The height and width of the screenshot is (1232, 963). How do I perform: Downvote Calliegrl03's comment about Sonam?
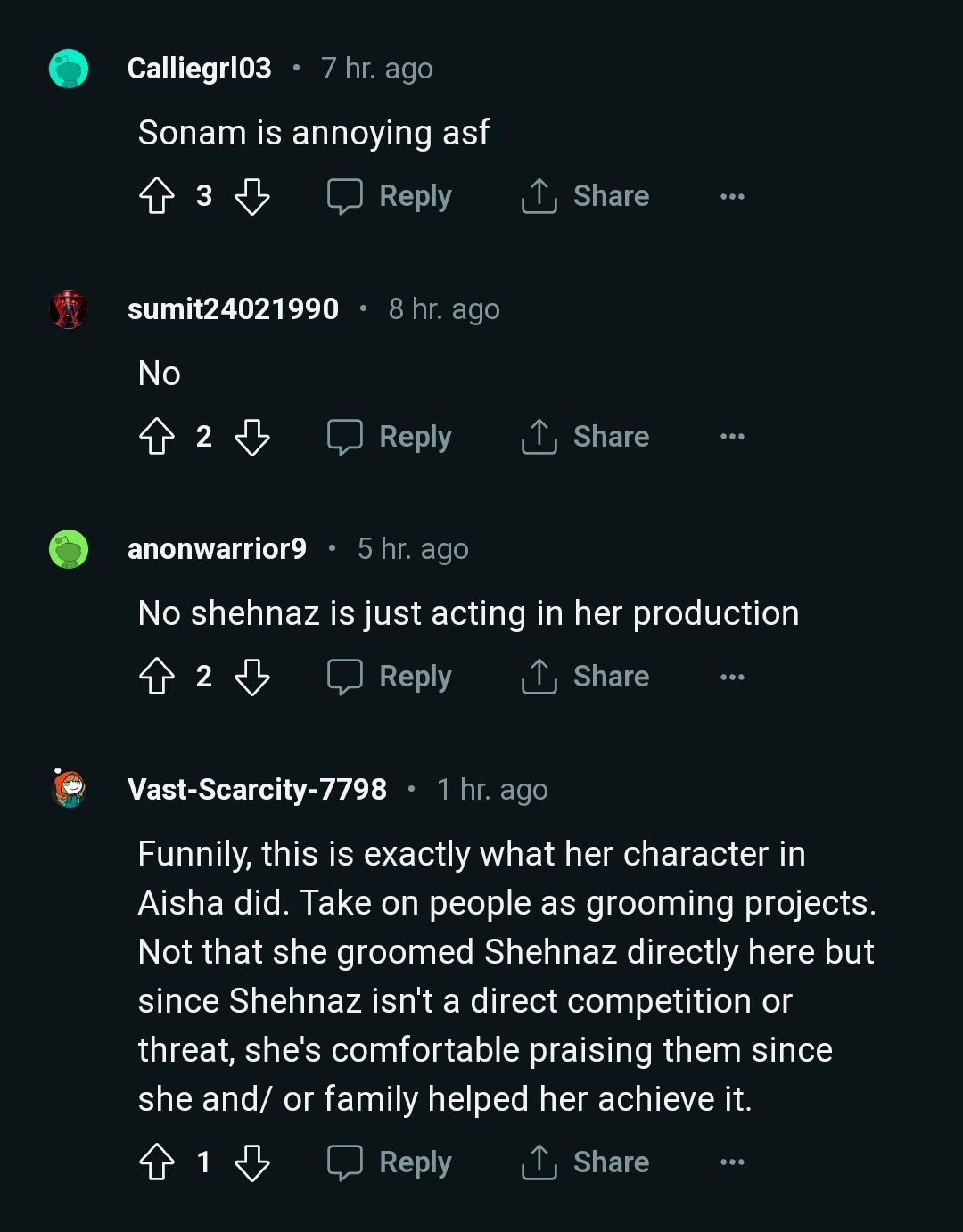tap(251, 196)
